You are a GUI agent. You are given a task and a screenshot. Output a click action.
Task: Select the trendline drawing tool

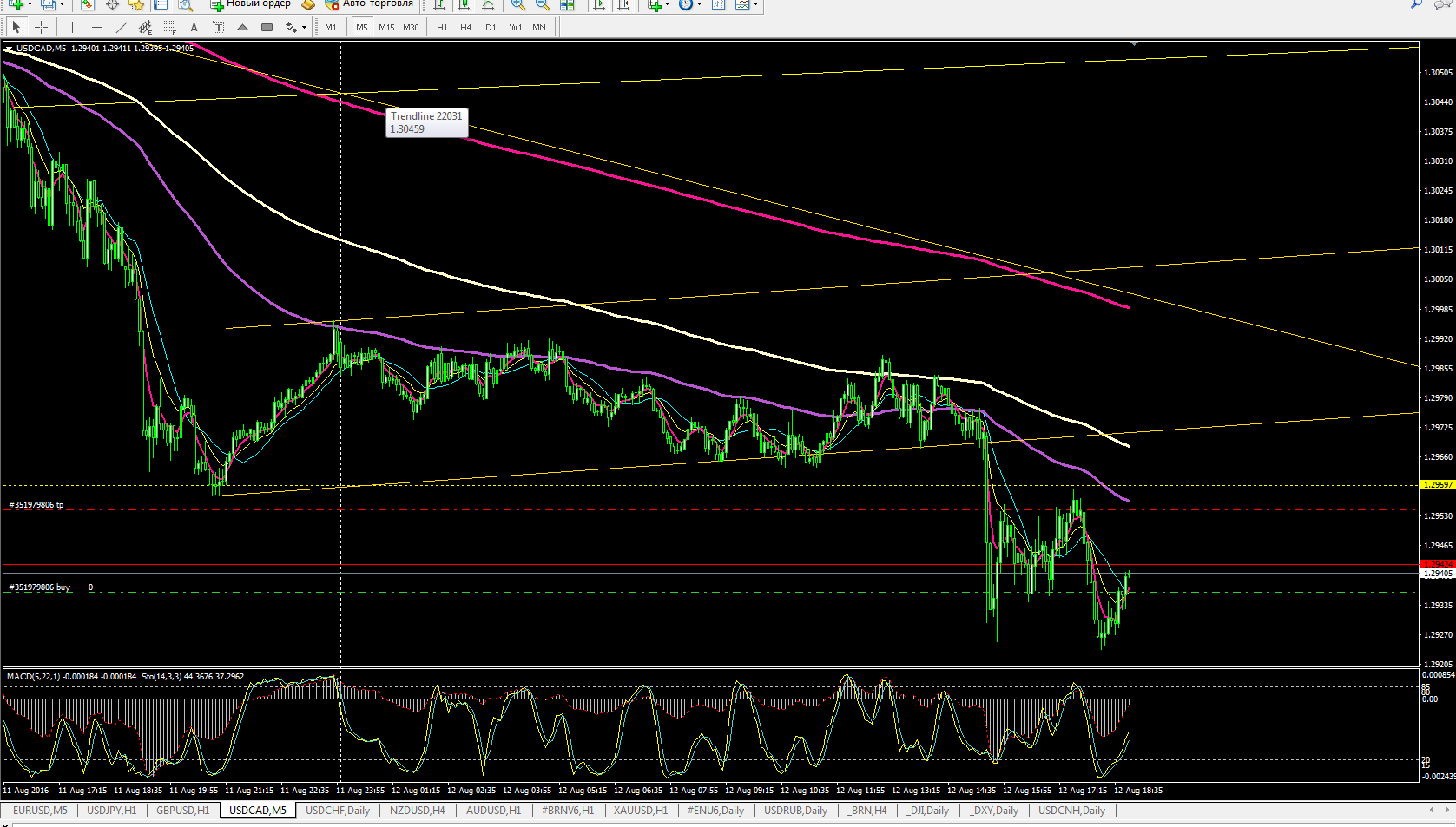tap(121, 28)
